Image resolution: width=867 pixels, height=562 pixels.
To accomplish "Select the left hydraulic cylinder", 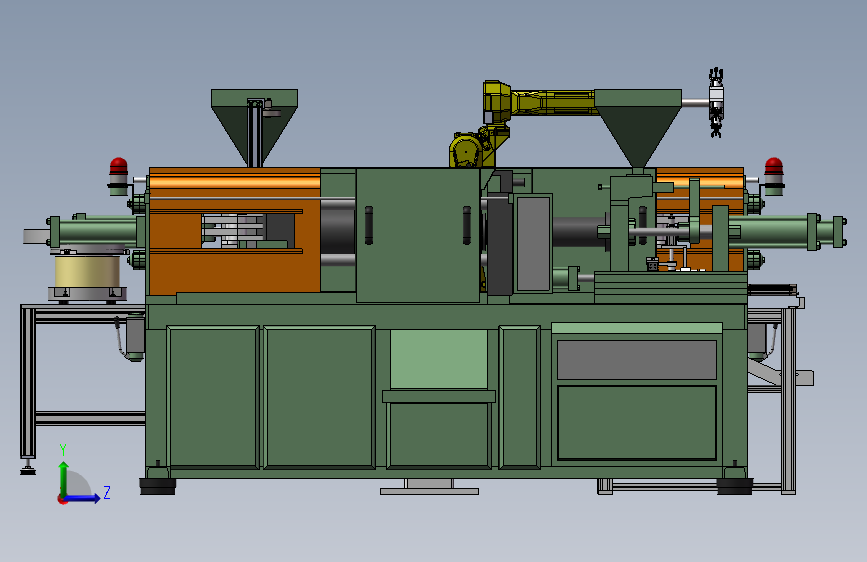I will click(92, 232).
